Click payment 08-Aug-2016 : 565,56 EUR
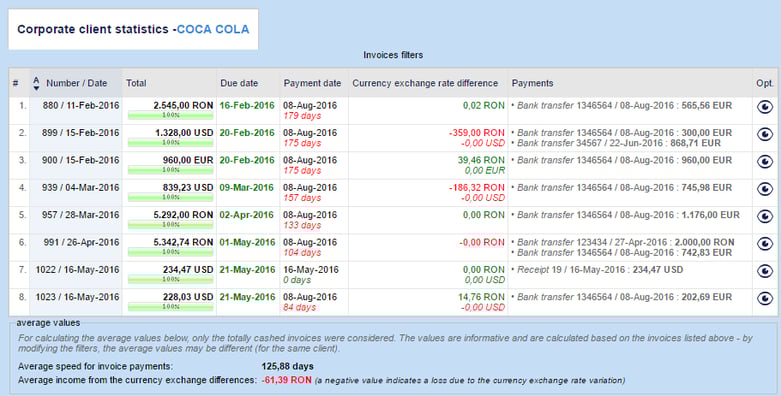This screenshot has height=396, width=781. click(622, 106)
